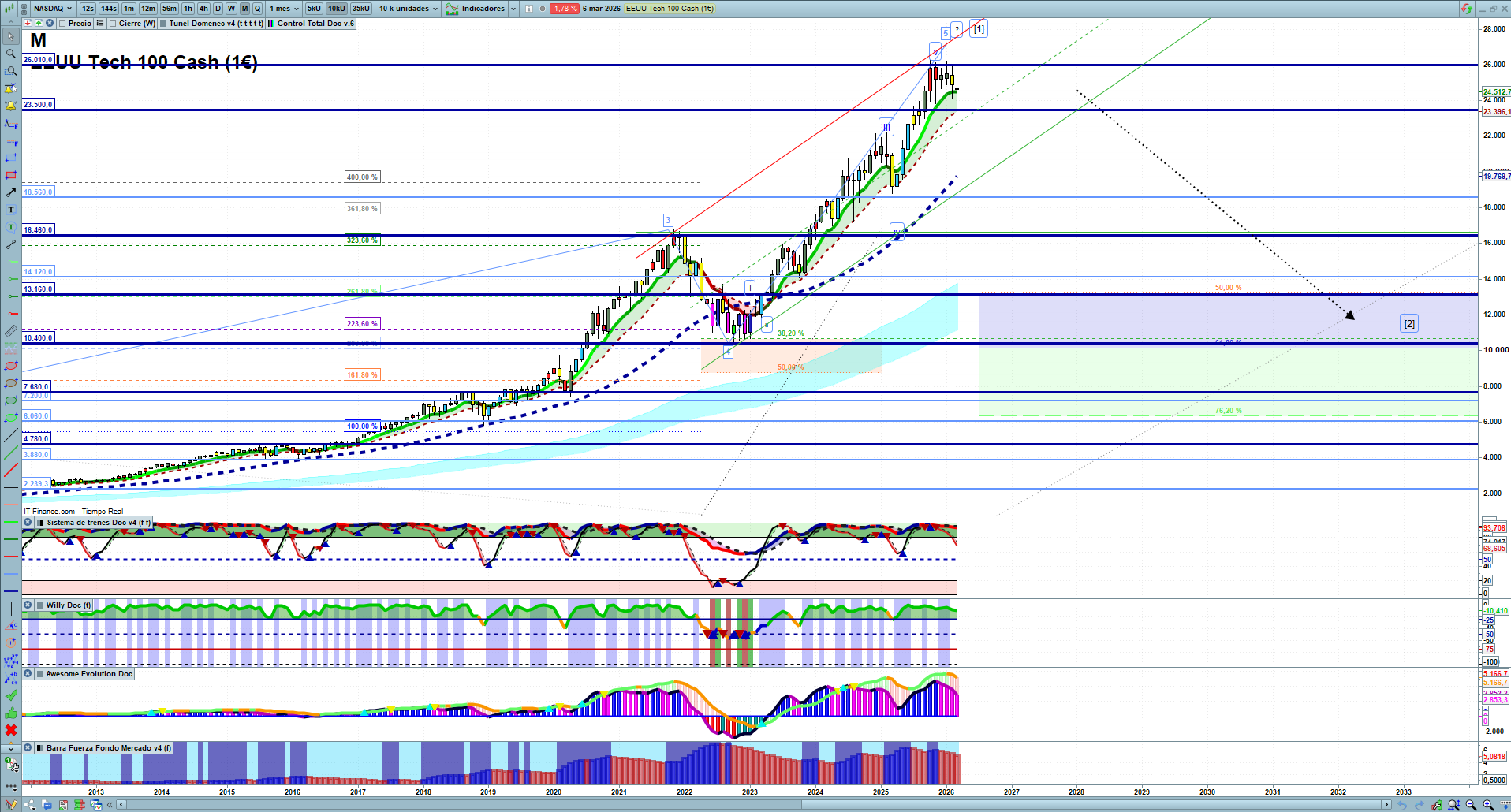Select the red diagonal line tool
Viewport: 1511px width, 812px height.
pos(11,470)
